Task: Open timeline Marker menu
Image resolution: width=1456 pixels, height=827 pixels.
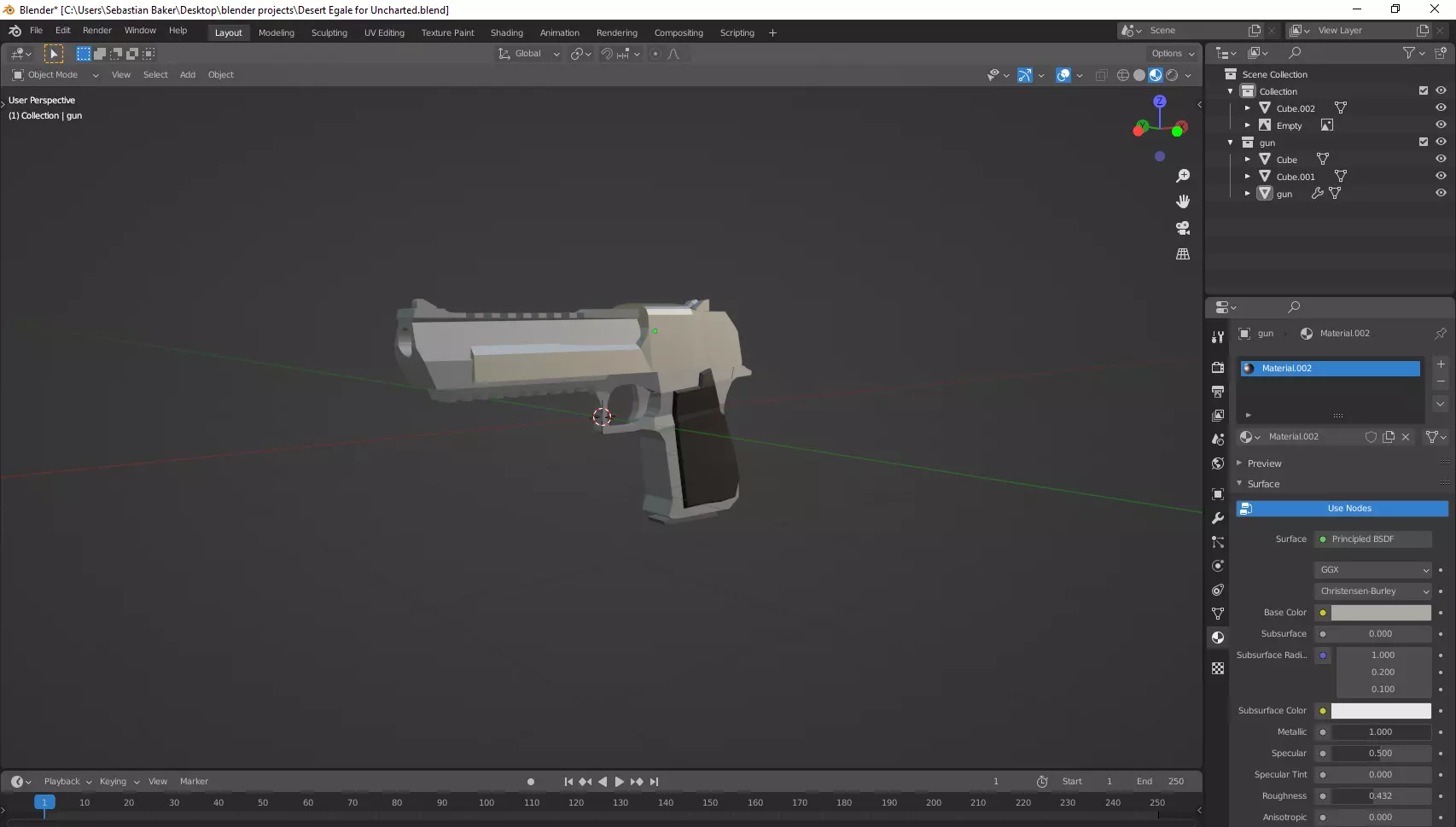Action: [x=194, y=782]
